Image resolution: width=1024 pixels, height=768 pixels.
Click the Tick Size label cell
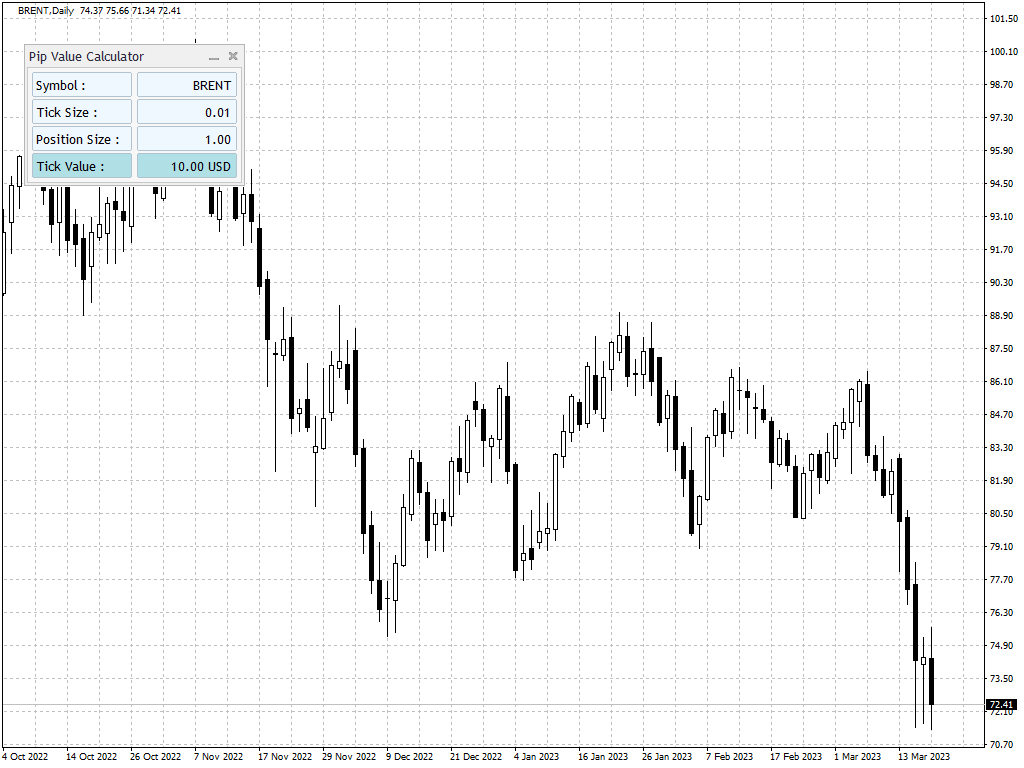82,112
